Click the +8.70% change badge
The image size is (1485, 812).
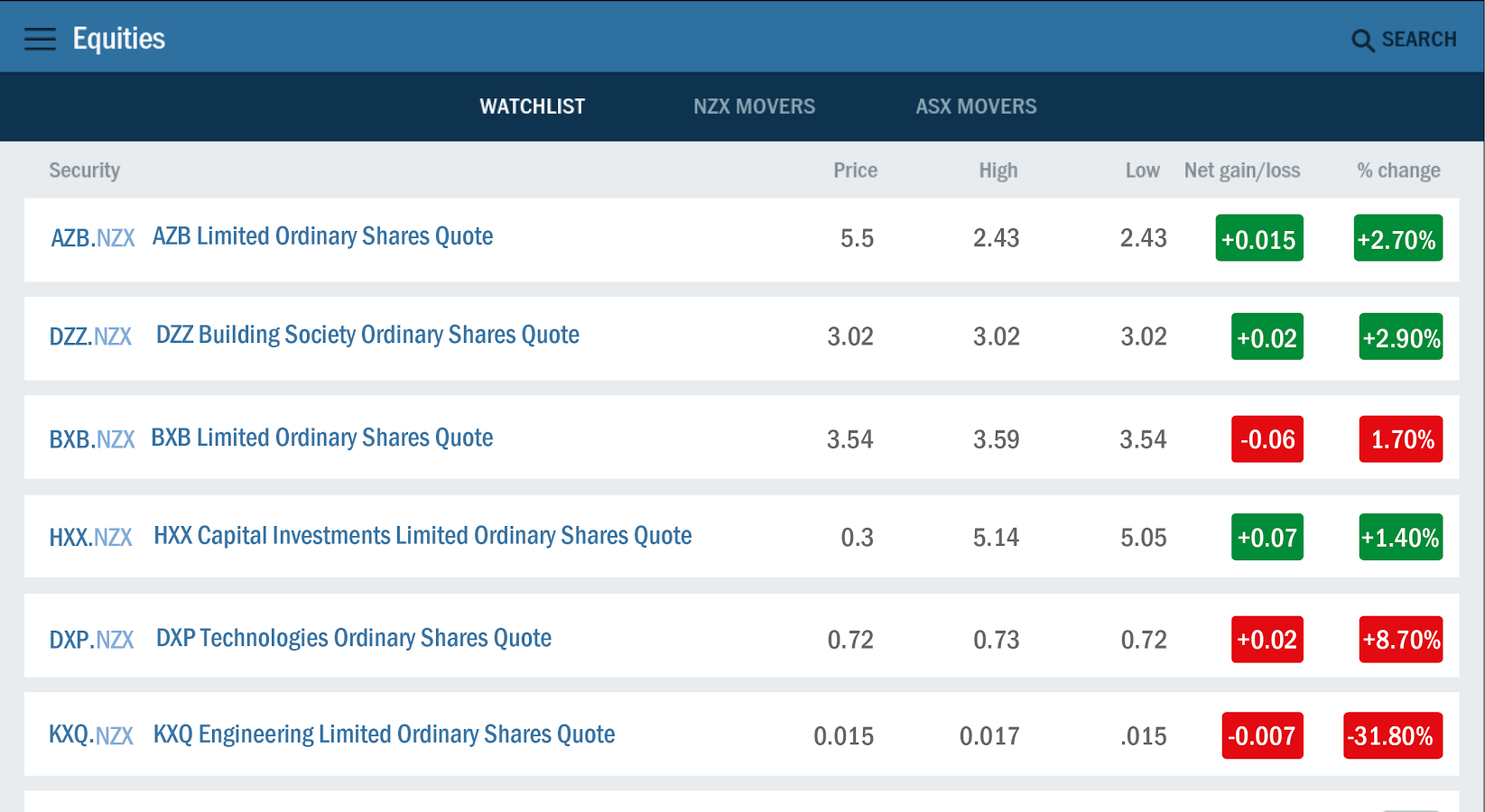click(1400, 640)
